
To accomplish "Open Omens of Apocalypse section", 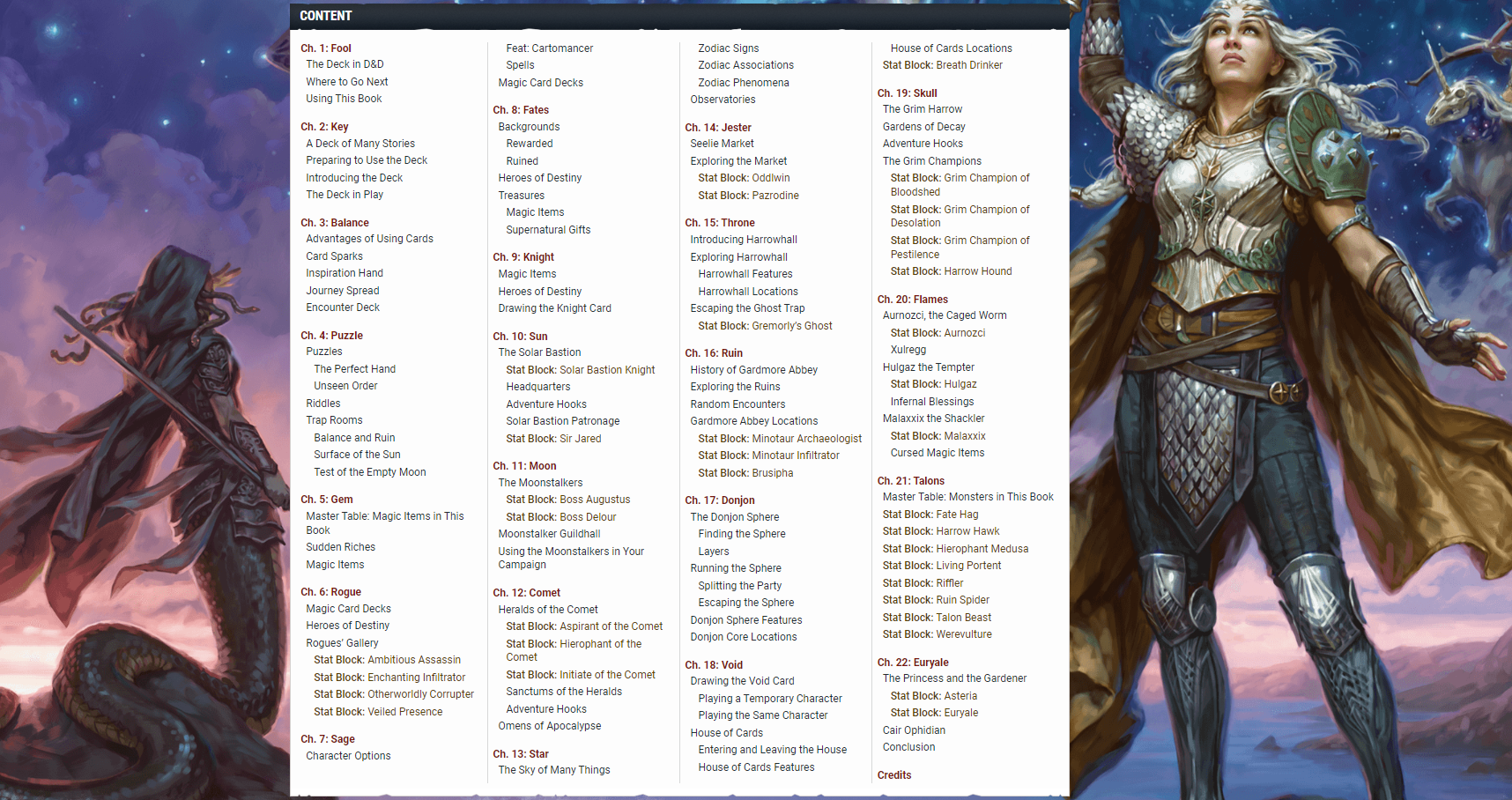I will 549,726.
